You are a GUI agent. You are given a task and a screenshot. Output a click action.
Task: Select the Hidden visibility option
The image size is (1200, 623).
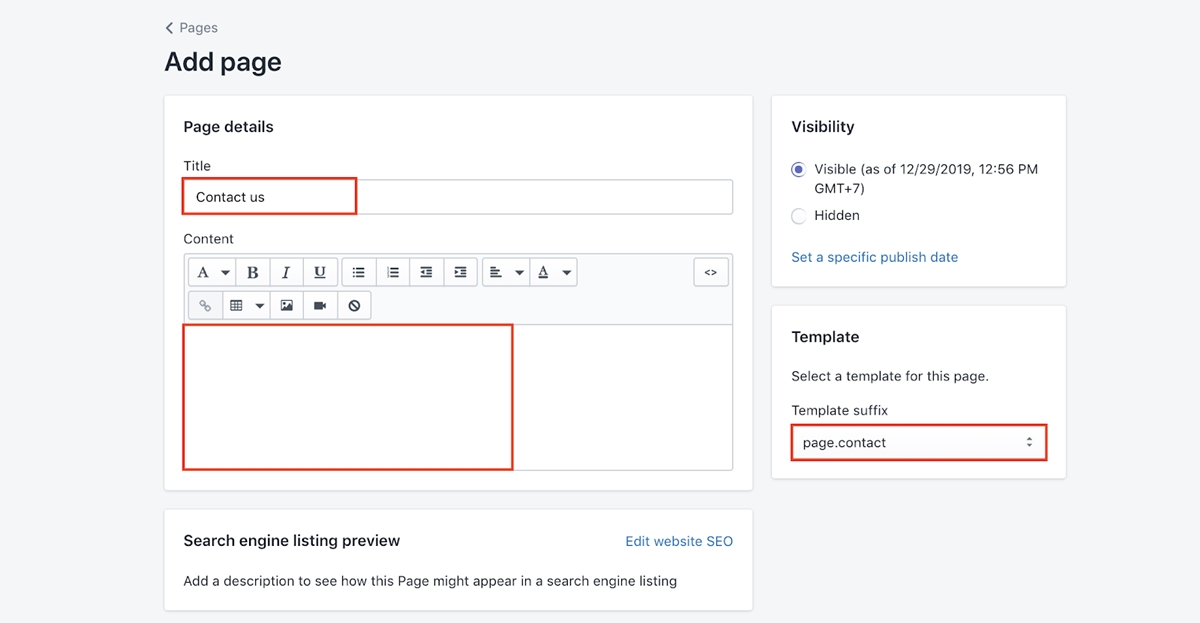(x=798, y=216)
